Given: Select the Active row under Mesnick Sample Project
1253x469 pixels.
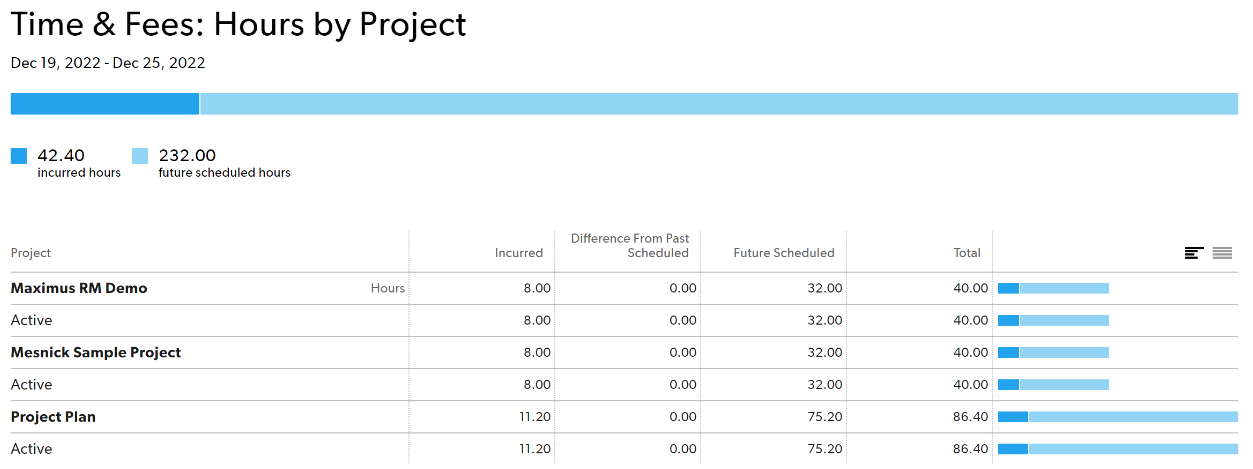Looking at the screenshot, I should coord(626,384).
